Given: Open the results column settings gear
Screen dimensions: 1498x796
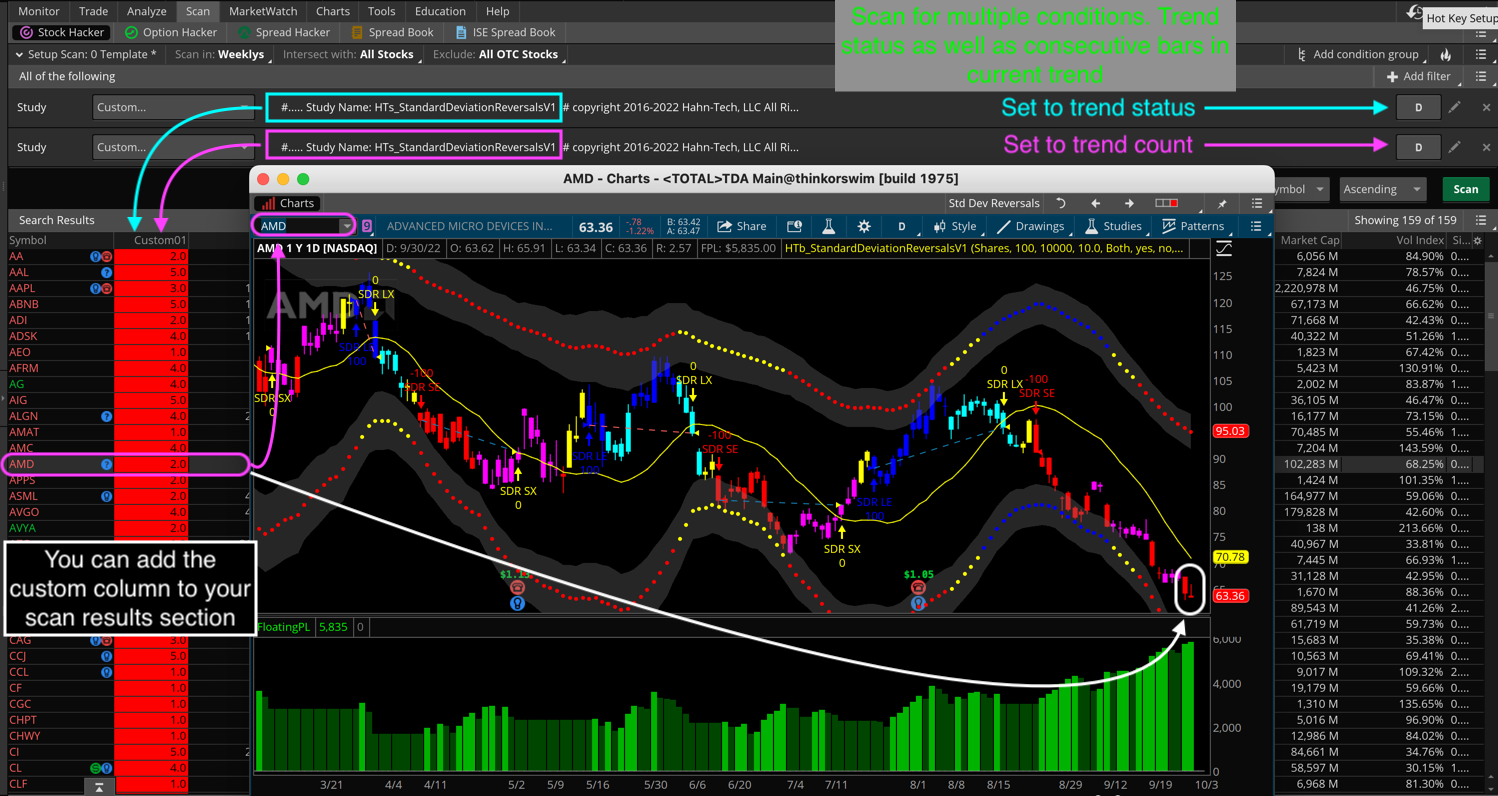Looking at the screenshot, I should pyautogui.click(x=1477, y=240).
